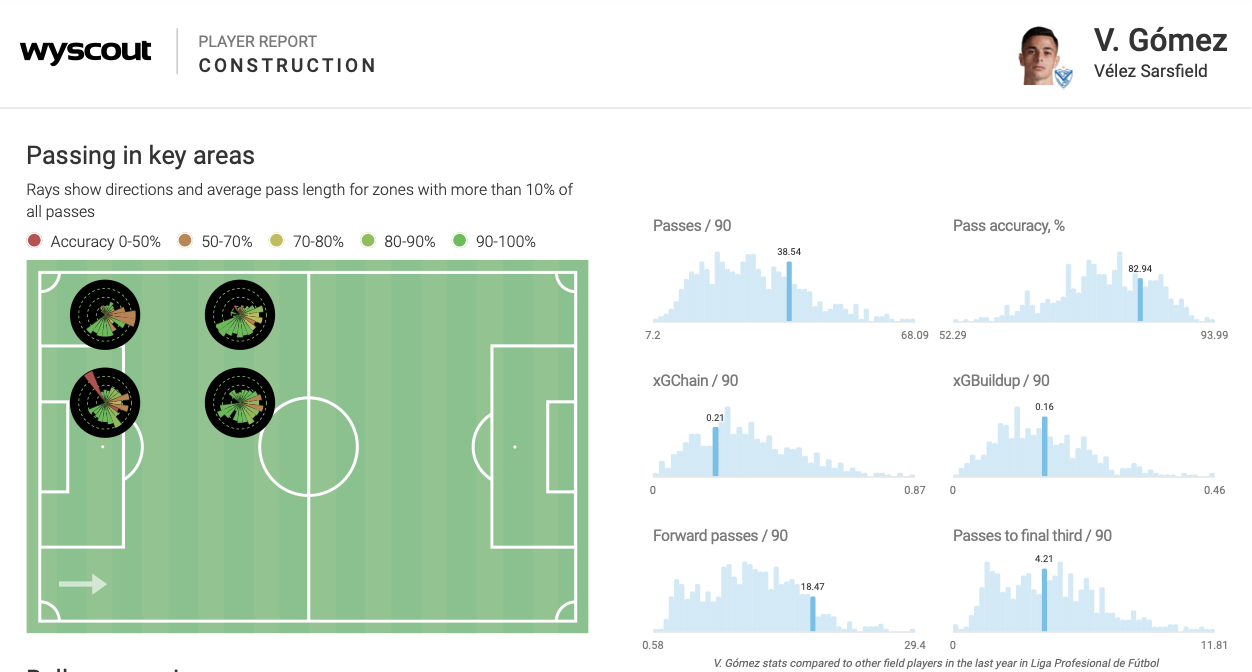The image size is (1252, 672).
Task: Click the Passing in key areas heading
Action: pos(140,155)
